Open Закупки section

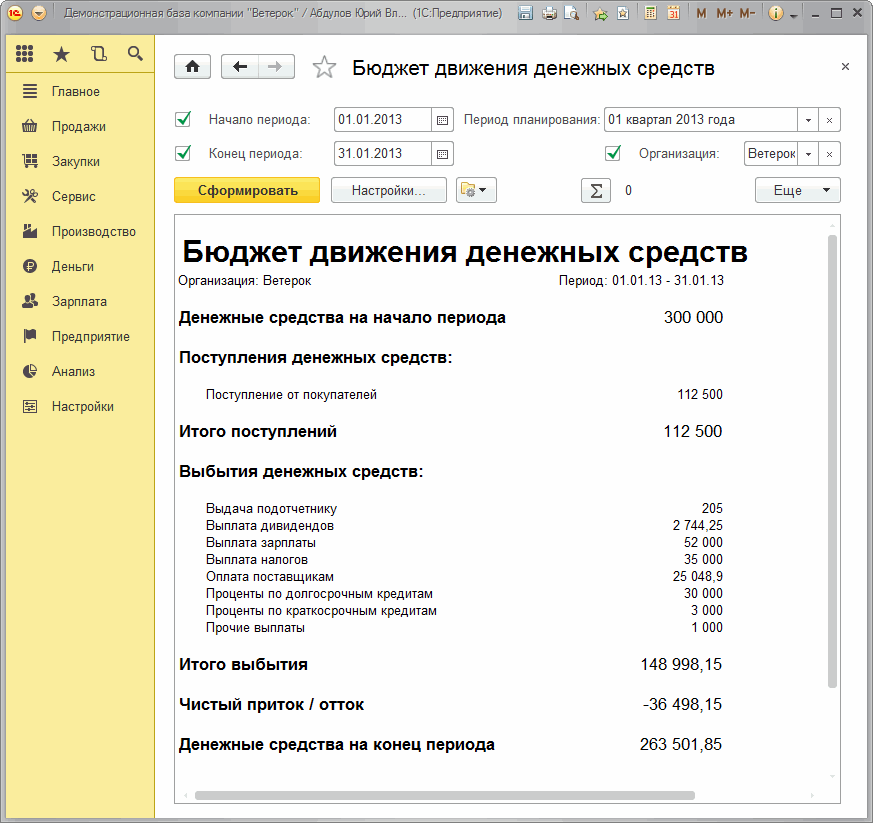tap(77, 161)
